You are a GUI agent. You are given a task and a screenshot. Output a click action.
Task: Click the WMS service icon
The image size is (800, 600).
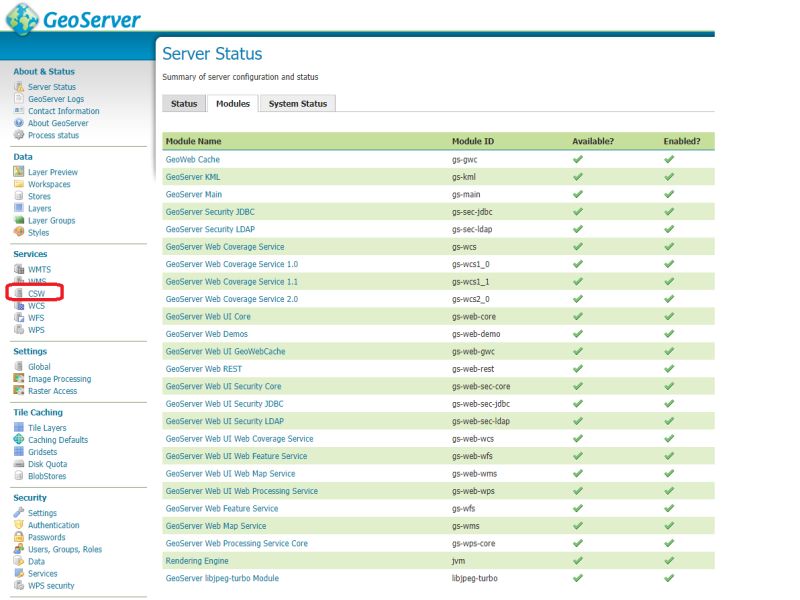[x=18, y=281]
